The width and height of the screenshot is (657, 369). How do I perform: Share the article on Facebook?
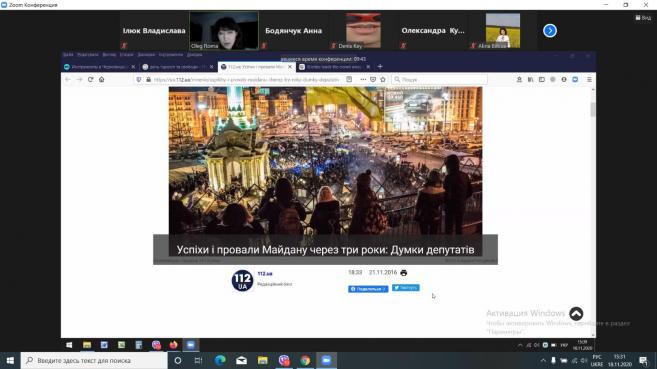pyautogui.click(x=368, y=289)
